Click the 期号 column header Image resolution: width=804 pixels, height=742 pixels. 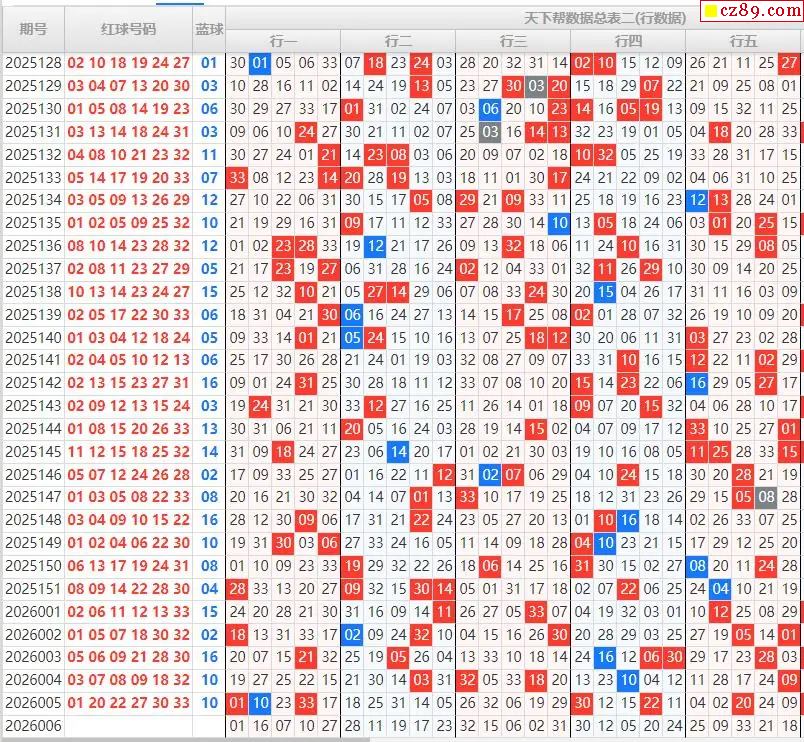coord(33,29)
